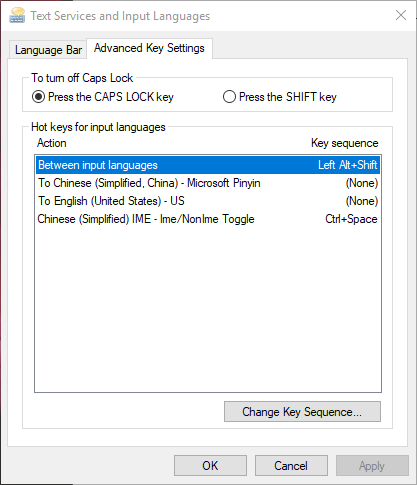Open Change Key Sequence dialog
This screenshot has width=417, height=485.
[x=302, y=412]
